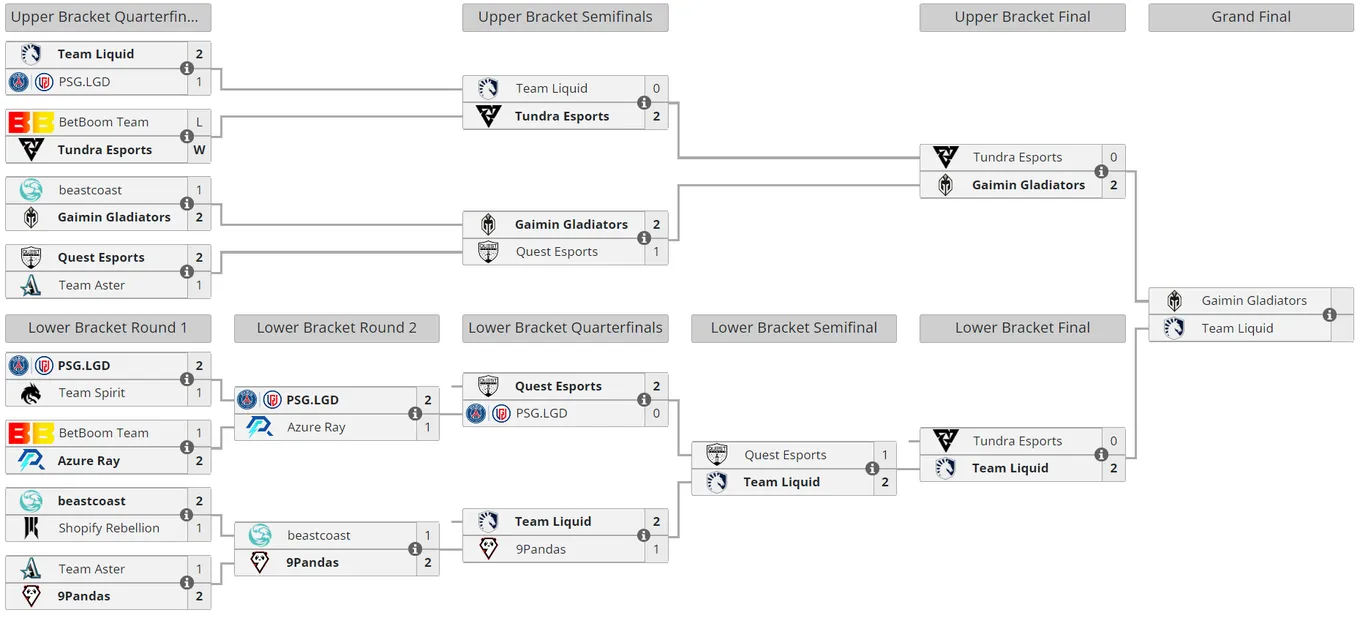The width and height of the screenshot is (1360, 620).
Task: Click 9Pandas logo in Lower Bracket Quarterfinals
Action: click(x=488, y=549)
